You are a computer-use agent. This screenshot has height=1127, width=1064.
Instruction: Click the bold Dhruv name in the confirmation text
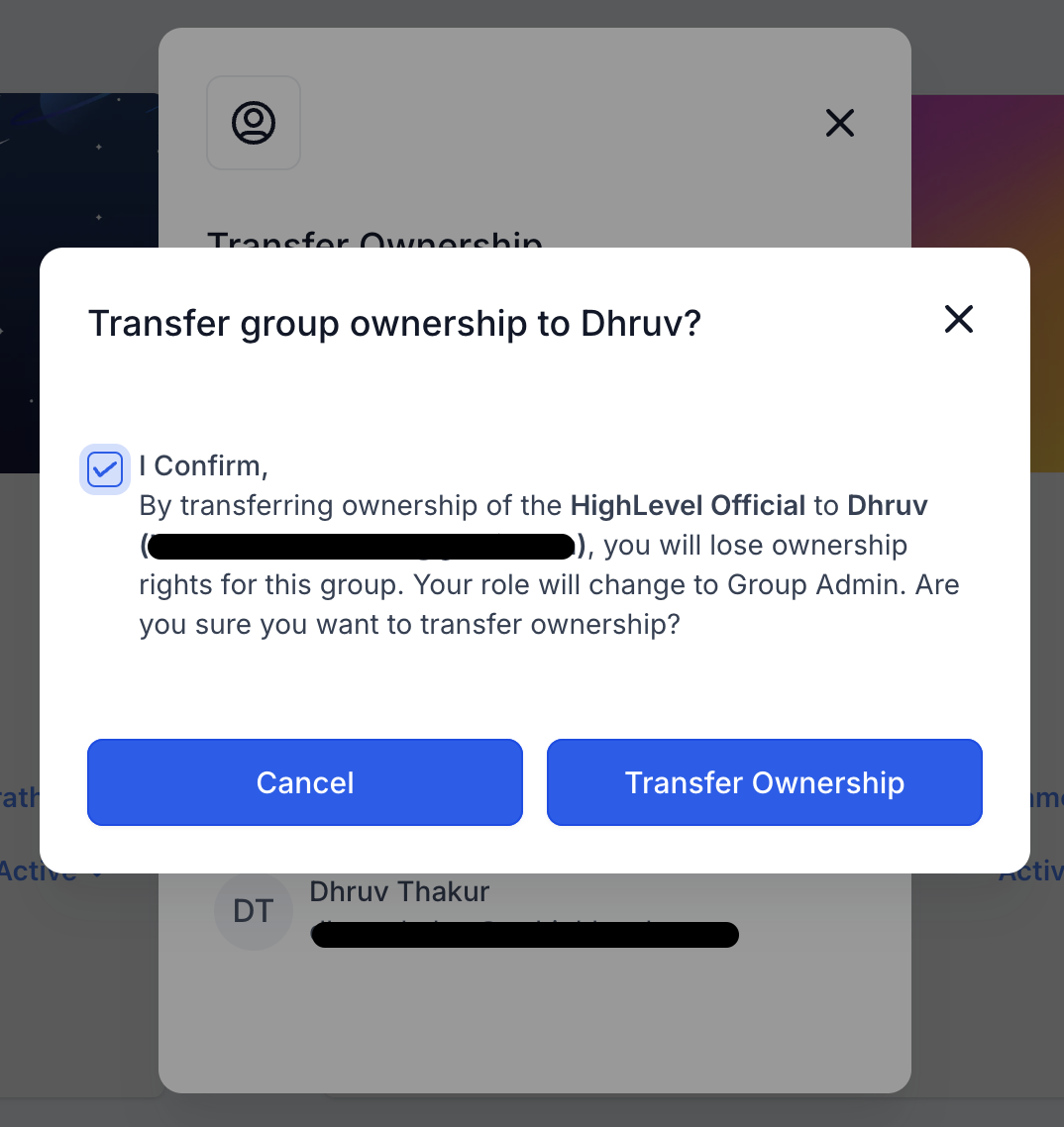point(887,505)
